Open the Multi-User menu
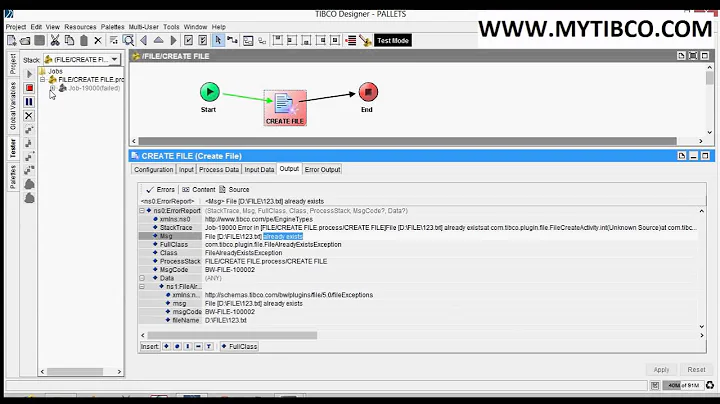The height and width of the screenshot is (404, 720). tap(144, 27)
